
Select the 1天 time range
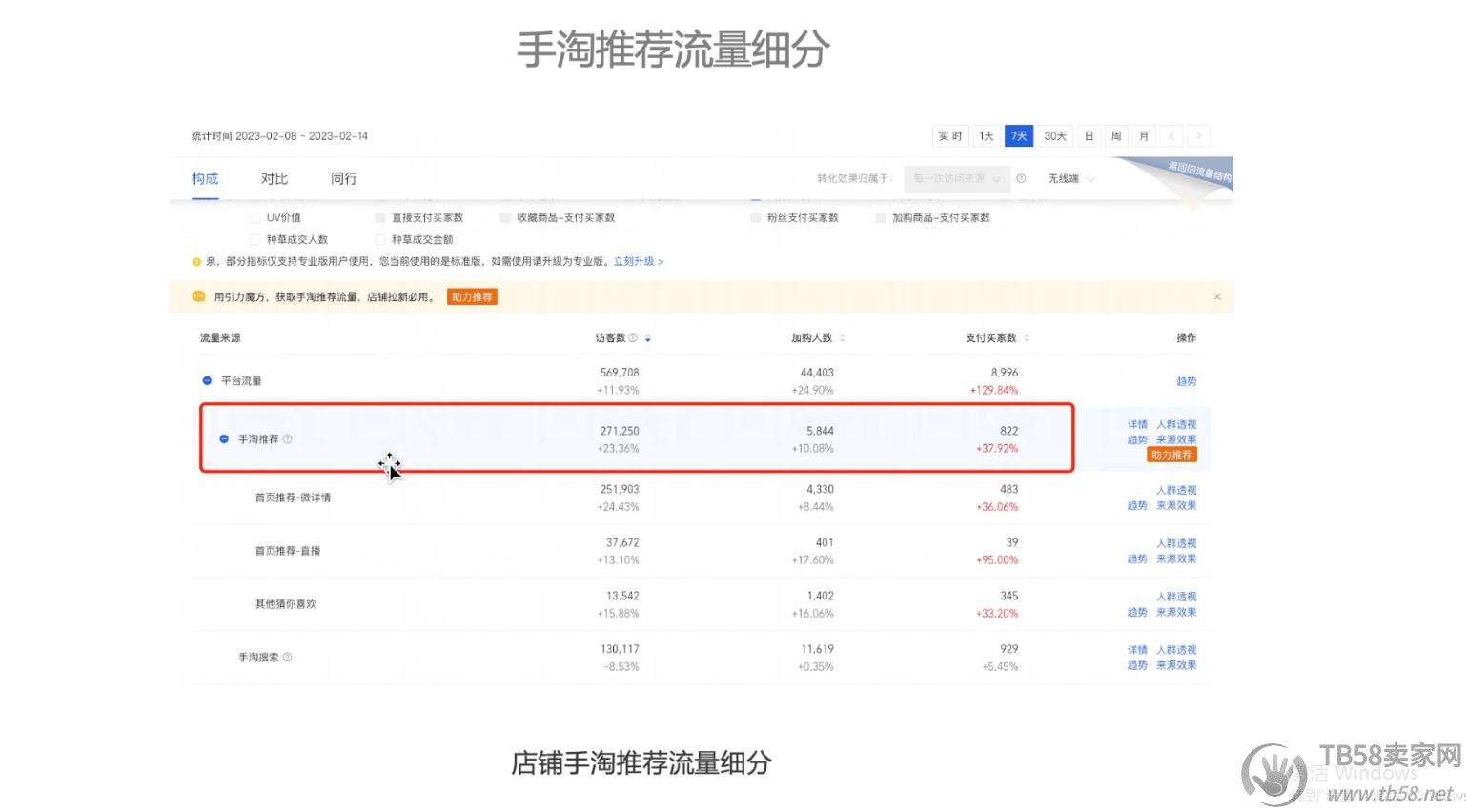[x=987, y=136]
